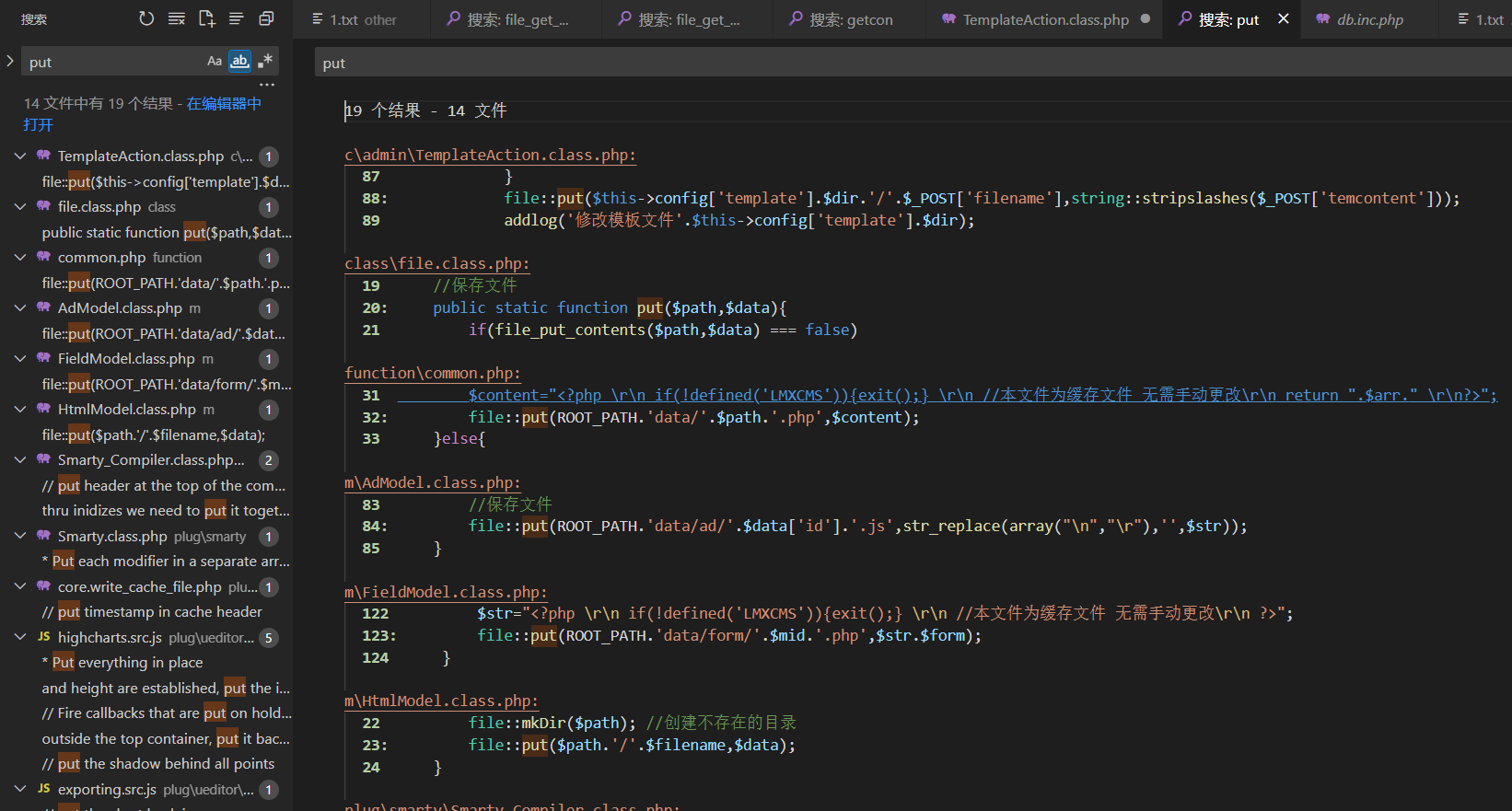Open m\HtmlModel.class.php file link
The height and width of the screenshot is (811, 1512).
pyautogui.click(x=441, y=701)
